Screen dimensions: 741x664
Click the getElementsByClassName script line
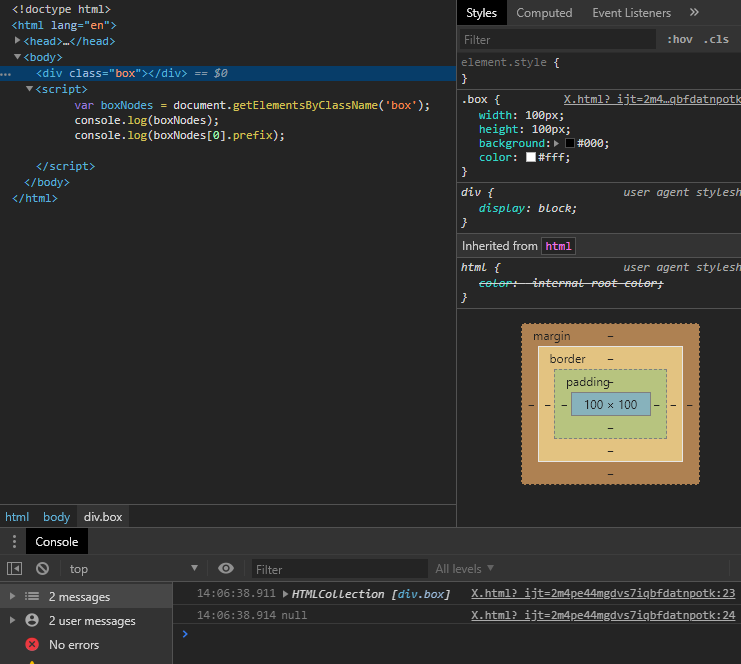(x=252, y=105)
